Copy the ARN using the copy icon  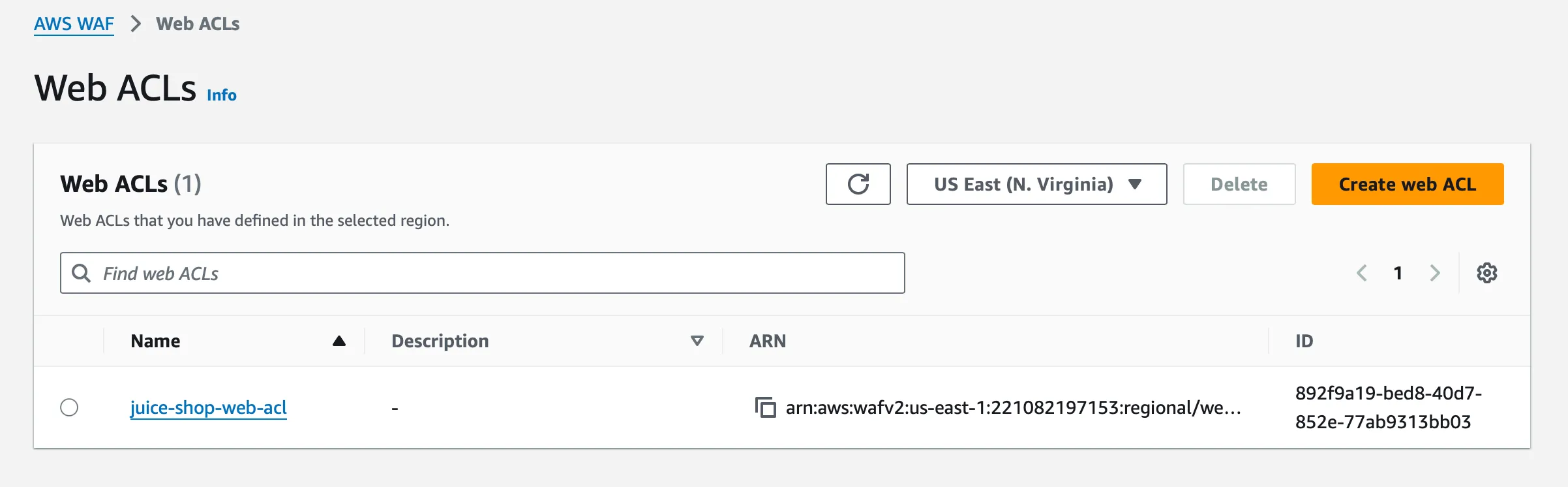click(x=765, y=407)
